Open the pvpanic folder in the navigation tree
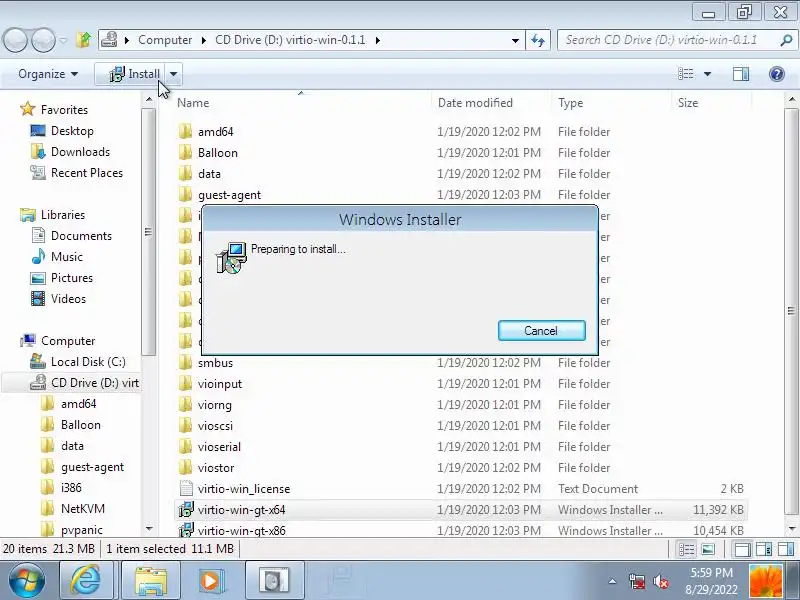800x600 pixels. pos(81,530)
